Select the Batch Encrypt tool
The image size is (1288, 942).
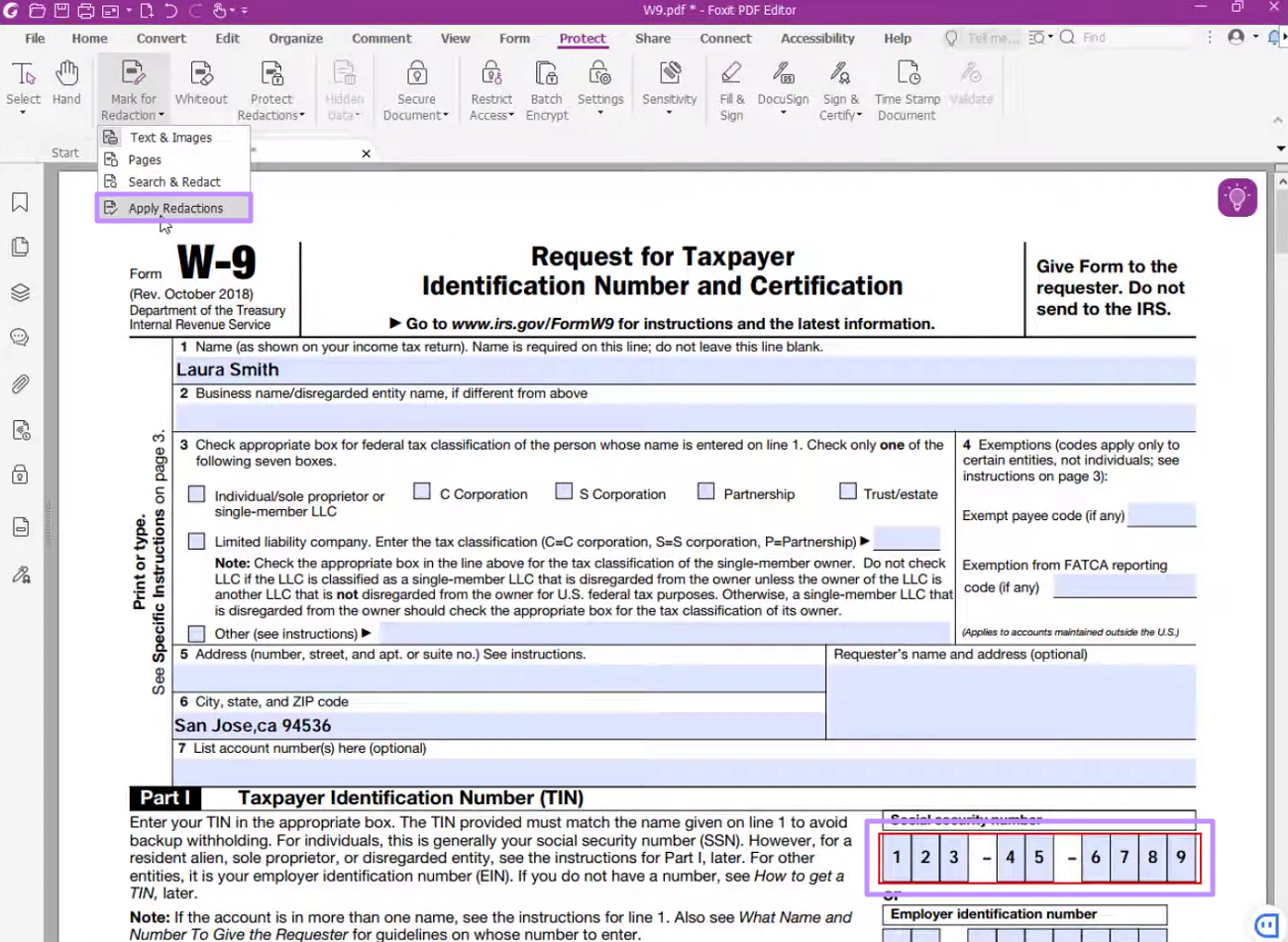pos(546,87)
